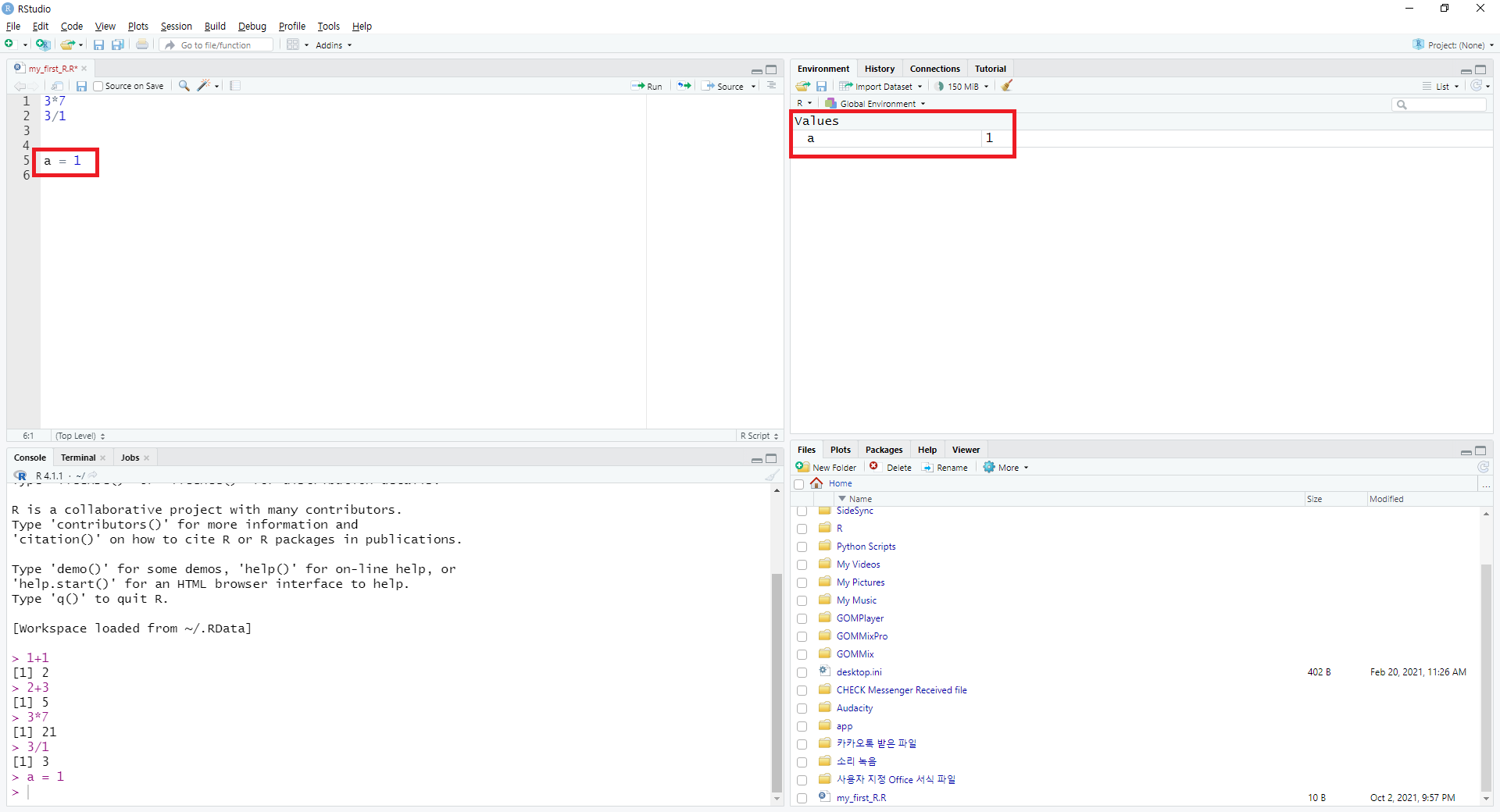This screenshot has width=1500, height=812.
Task: Tick the Audacity folder checkbox
Action: (x=802, y=708)
